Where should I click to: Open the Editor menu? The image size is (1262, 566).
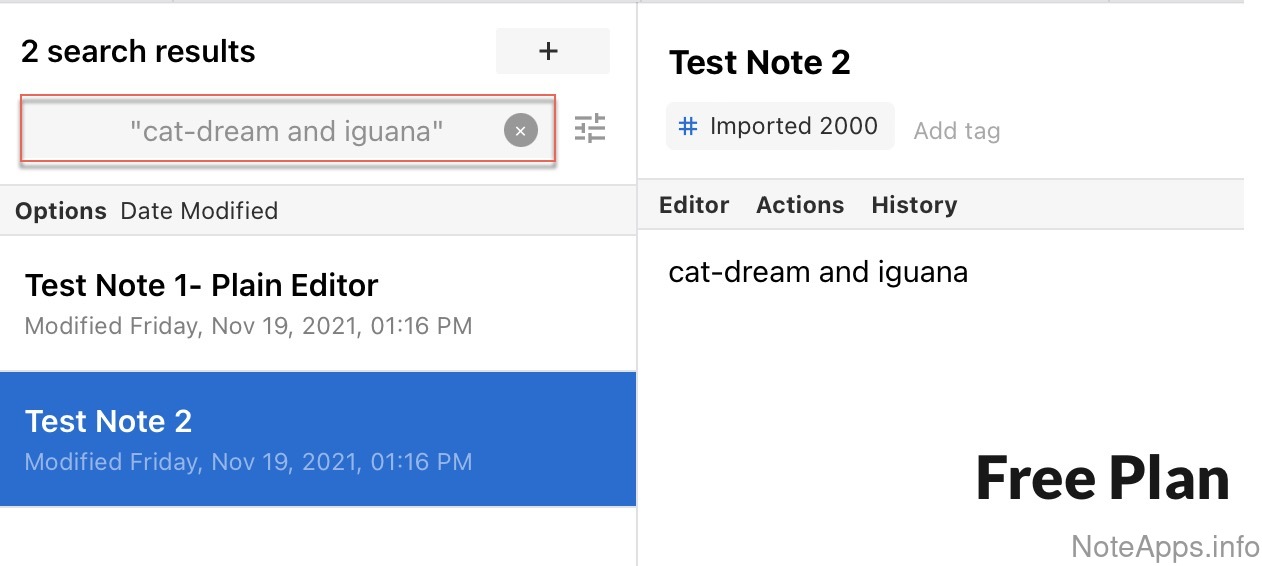point(694,205)
